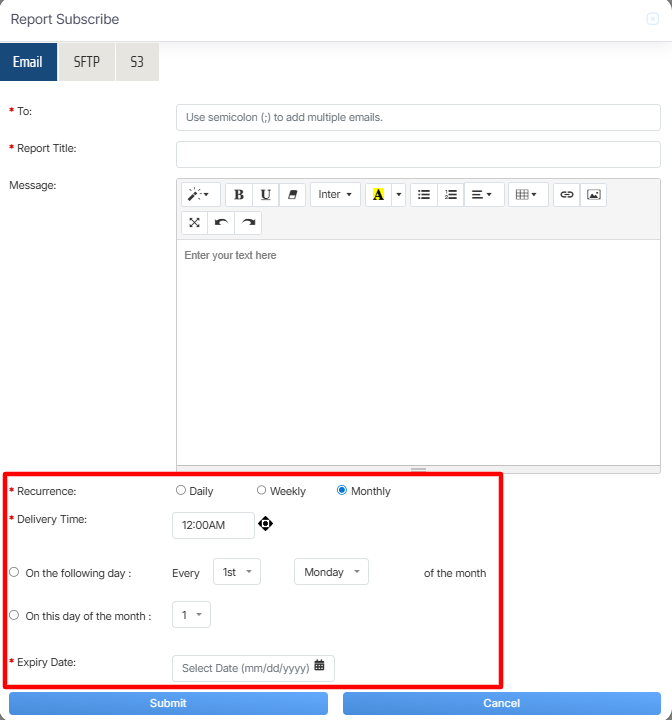Choose 'On this day of the month' option
Image resolution: width=672 pixels, height=720 pixels.
click(x=14, y=615)
